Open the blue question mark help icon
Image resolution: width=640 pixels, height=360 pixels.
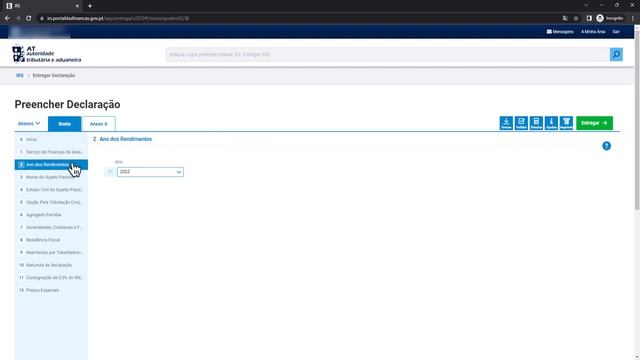607,146
